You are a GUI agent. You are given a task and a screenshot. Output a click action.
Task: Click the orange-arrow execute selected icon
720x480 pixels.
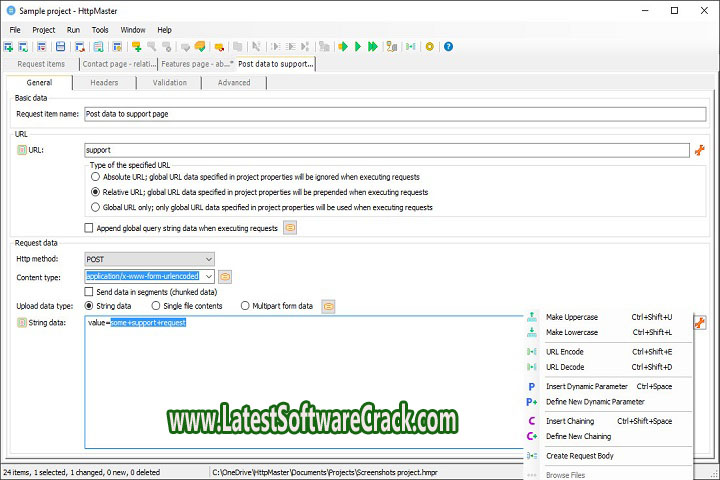click(x=343, y=46)
